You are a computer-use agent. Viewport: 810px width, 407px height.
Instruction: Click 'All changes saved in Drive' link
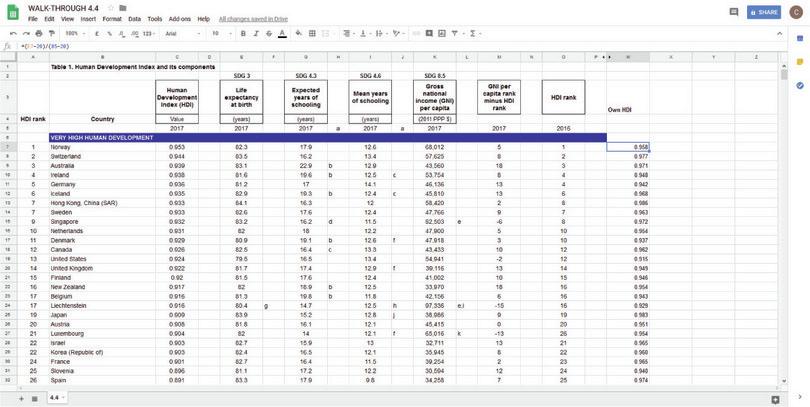point(253,19)
